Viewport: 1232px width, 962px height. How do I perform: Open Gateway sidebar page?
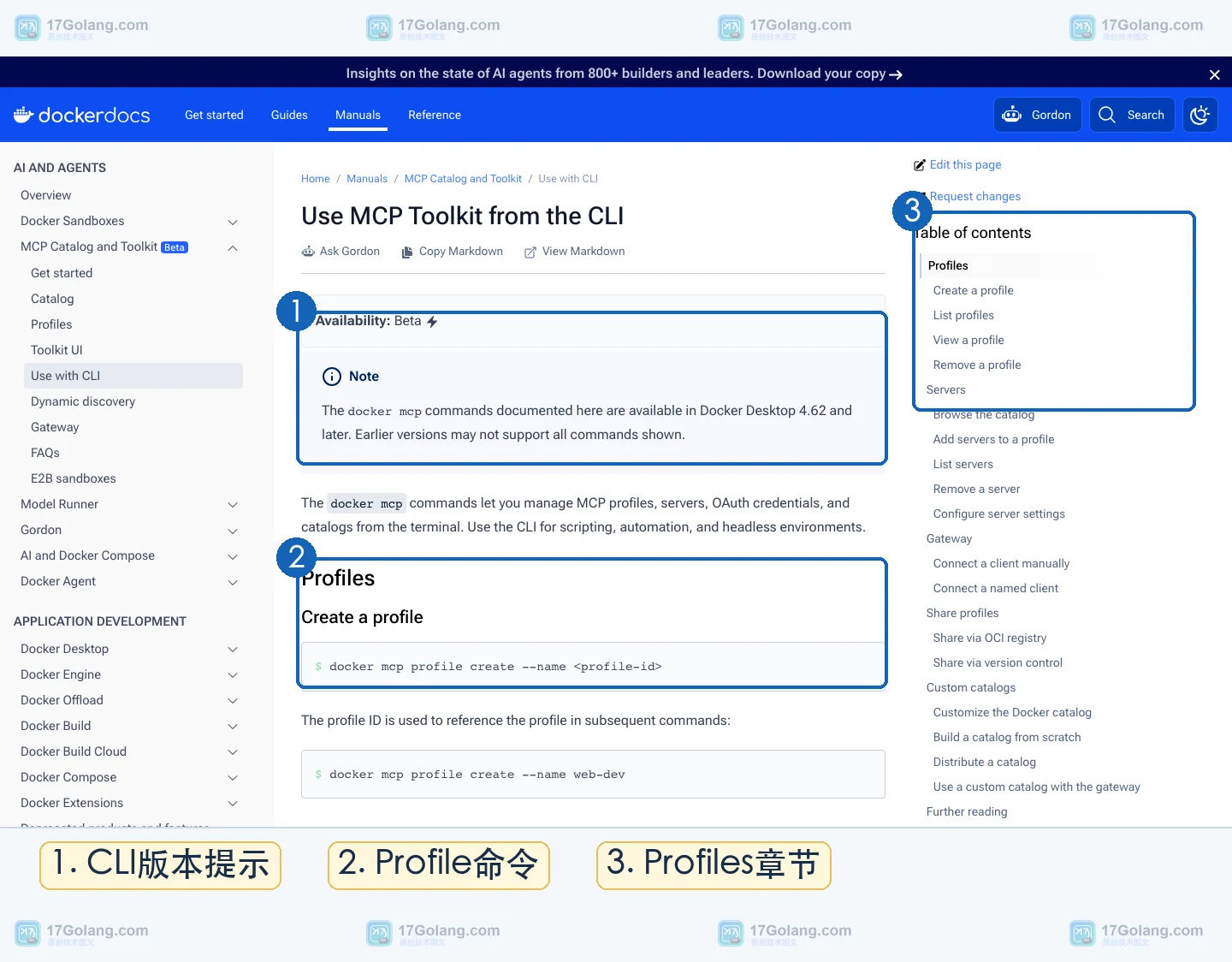[55, 427]
